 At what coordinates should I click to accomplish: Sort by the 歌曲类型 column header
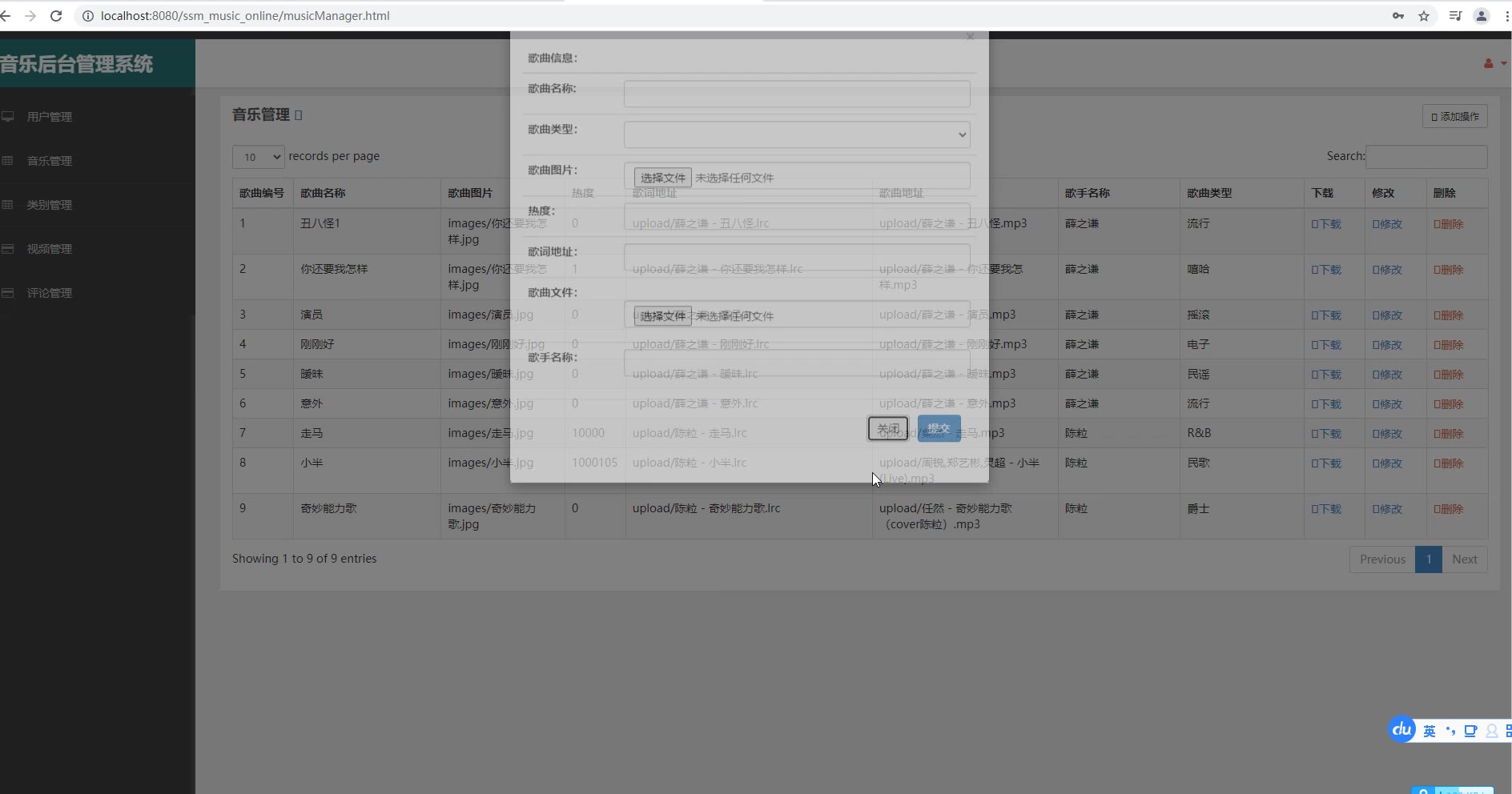(x=1241, y=193)
